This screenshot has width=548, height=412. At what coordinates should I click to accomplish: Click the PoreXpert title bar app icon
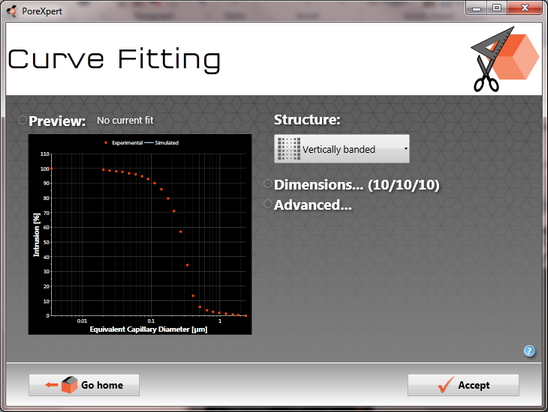tap(12, 11)
